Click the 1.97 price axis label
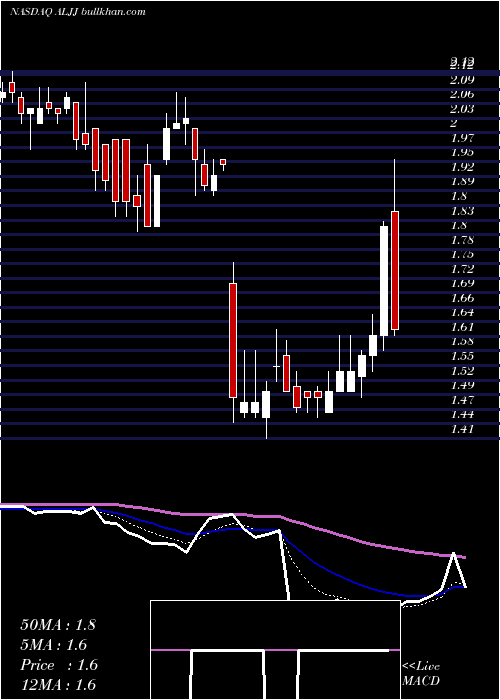Image resolution: width=500 pixels, height=700 pixels. coord(462,138)
